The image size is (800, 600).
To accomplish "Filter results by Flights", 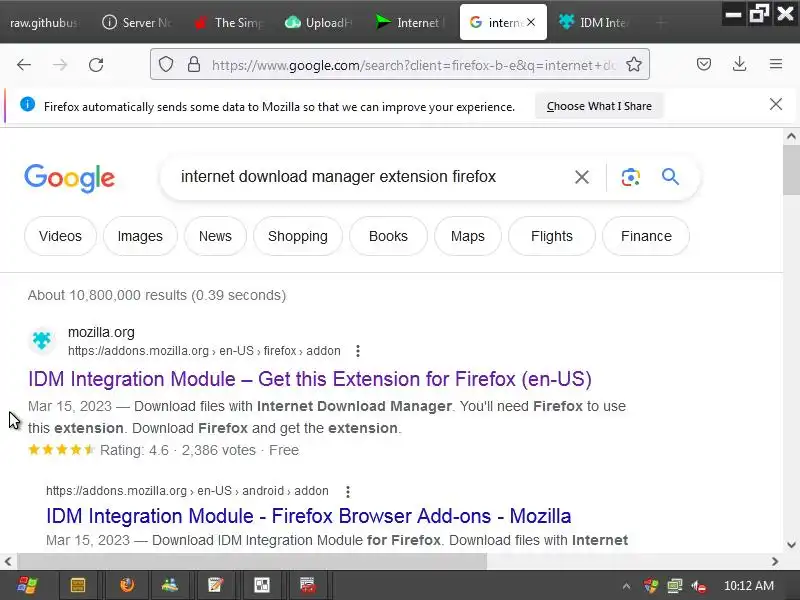I will [x=552, y=236].
